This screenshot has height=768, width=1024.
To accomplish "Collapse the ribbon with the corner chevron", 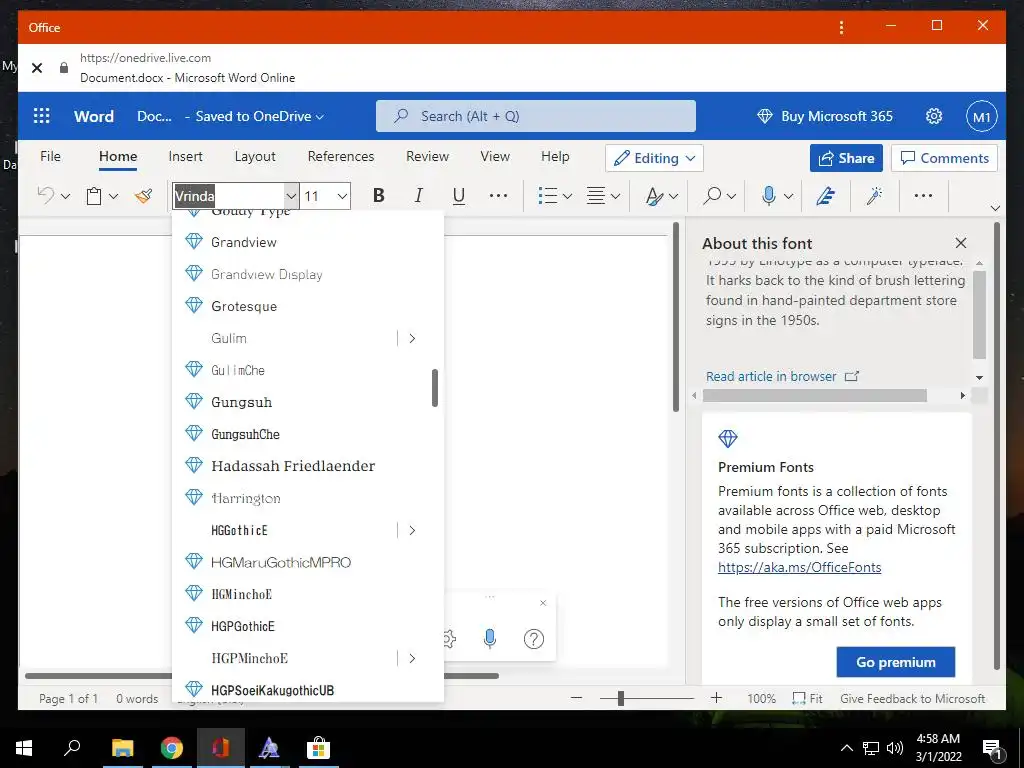I will pyautogui.click(x=995, y=208).
